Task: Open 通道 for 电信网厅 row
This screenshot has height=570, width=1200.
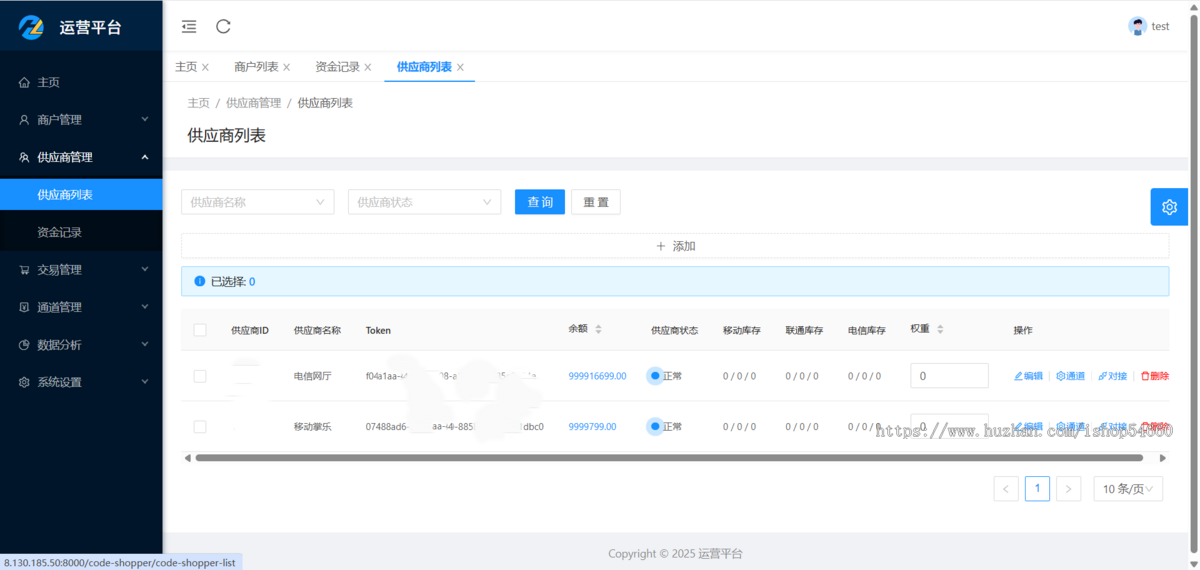Action: click(1070, 376)
